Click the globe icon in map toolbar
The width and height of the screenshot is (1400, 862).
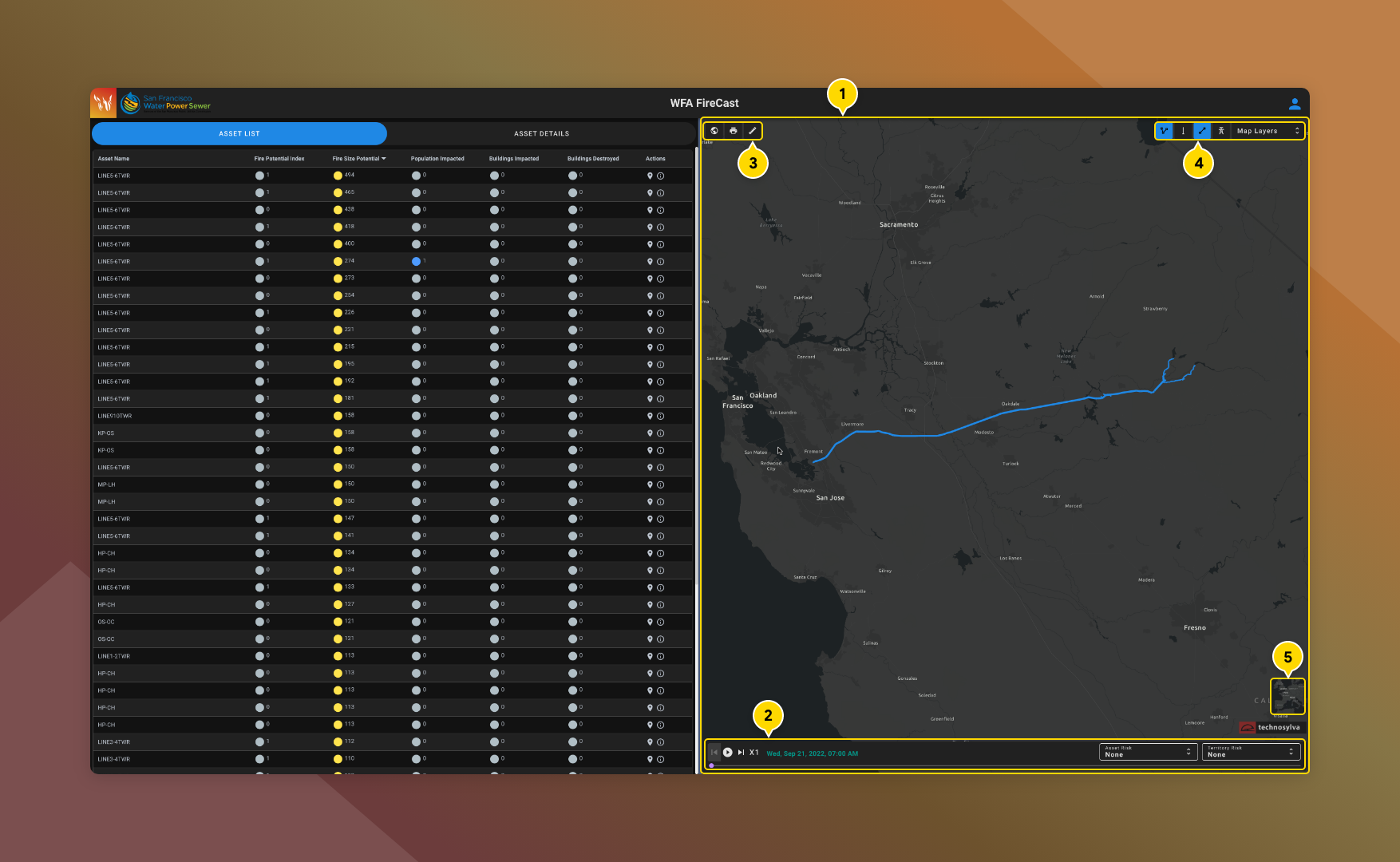click(714, 131)
